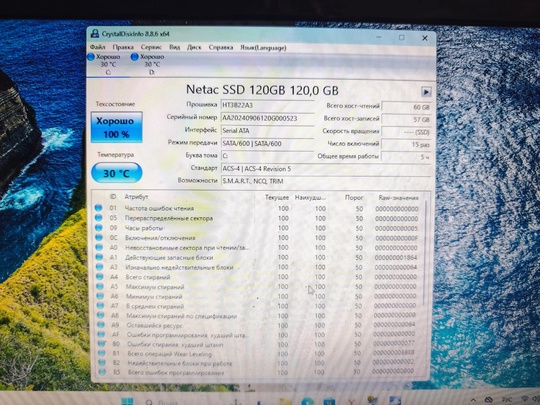Image resolution: width=540 pixels, height=405 pixels.
Task: Click the ACS-4 | ACS-4 Revision 5 standard field
Action: (x=326, y=169)
